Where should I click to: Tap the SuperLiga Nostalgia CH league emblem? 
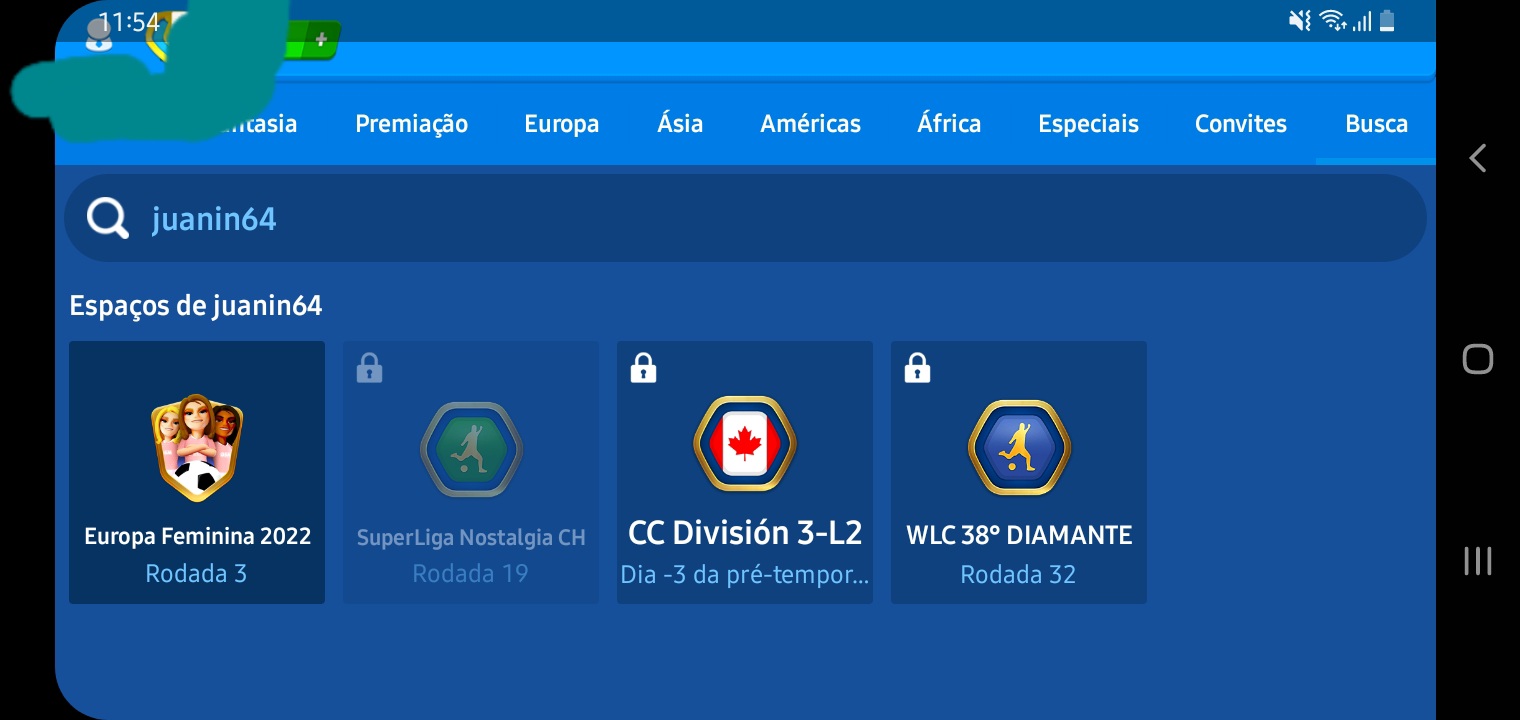click(471, 450)
